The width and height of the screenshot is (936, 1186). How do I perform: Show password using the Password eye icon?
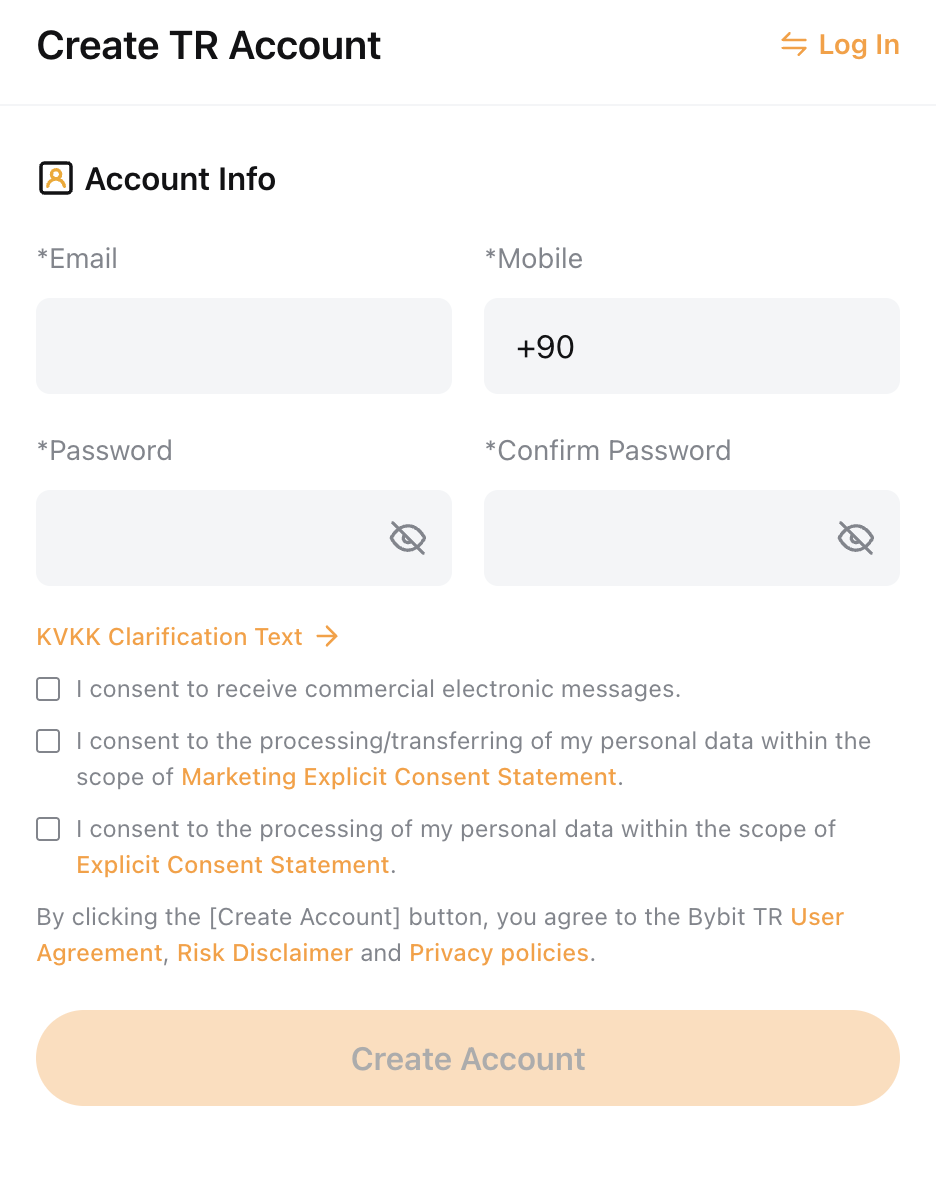408,538
